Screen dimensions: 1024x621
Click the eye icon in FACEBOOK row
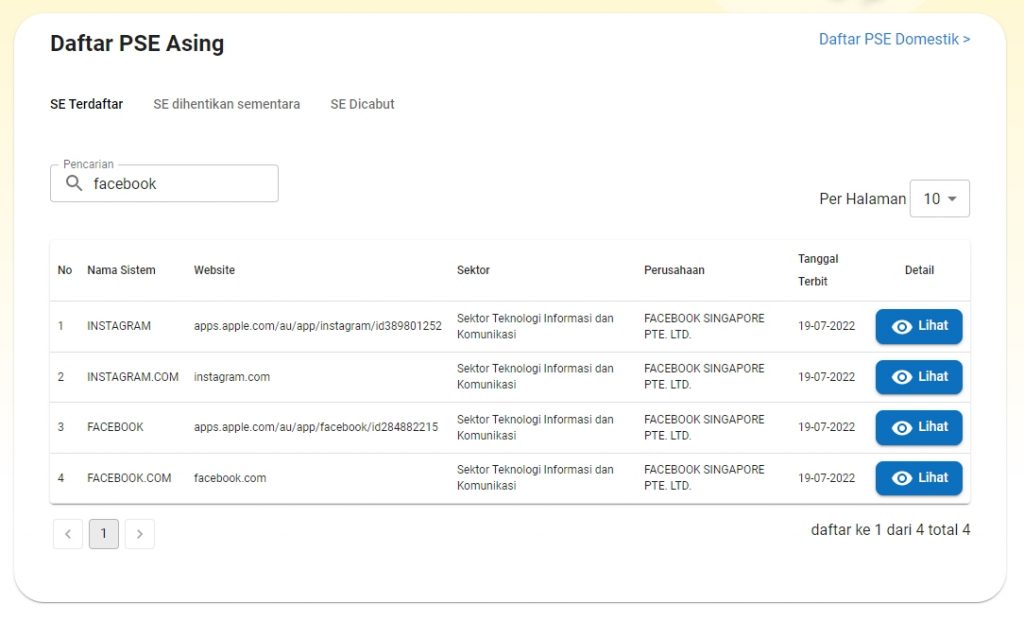(901, 428)
